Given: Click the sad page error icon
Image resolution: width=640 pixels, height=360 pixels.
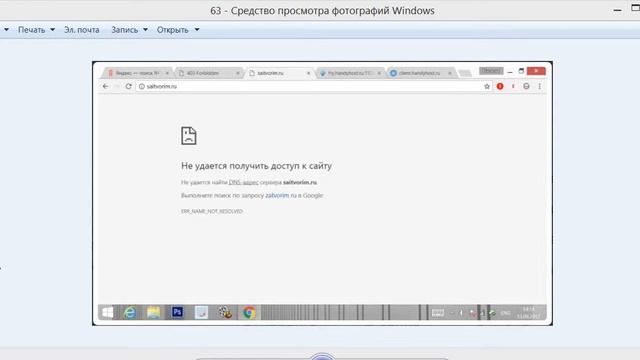Looking at the screenshot, I should coord(189,136).
